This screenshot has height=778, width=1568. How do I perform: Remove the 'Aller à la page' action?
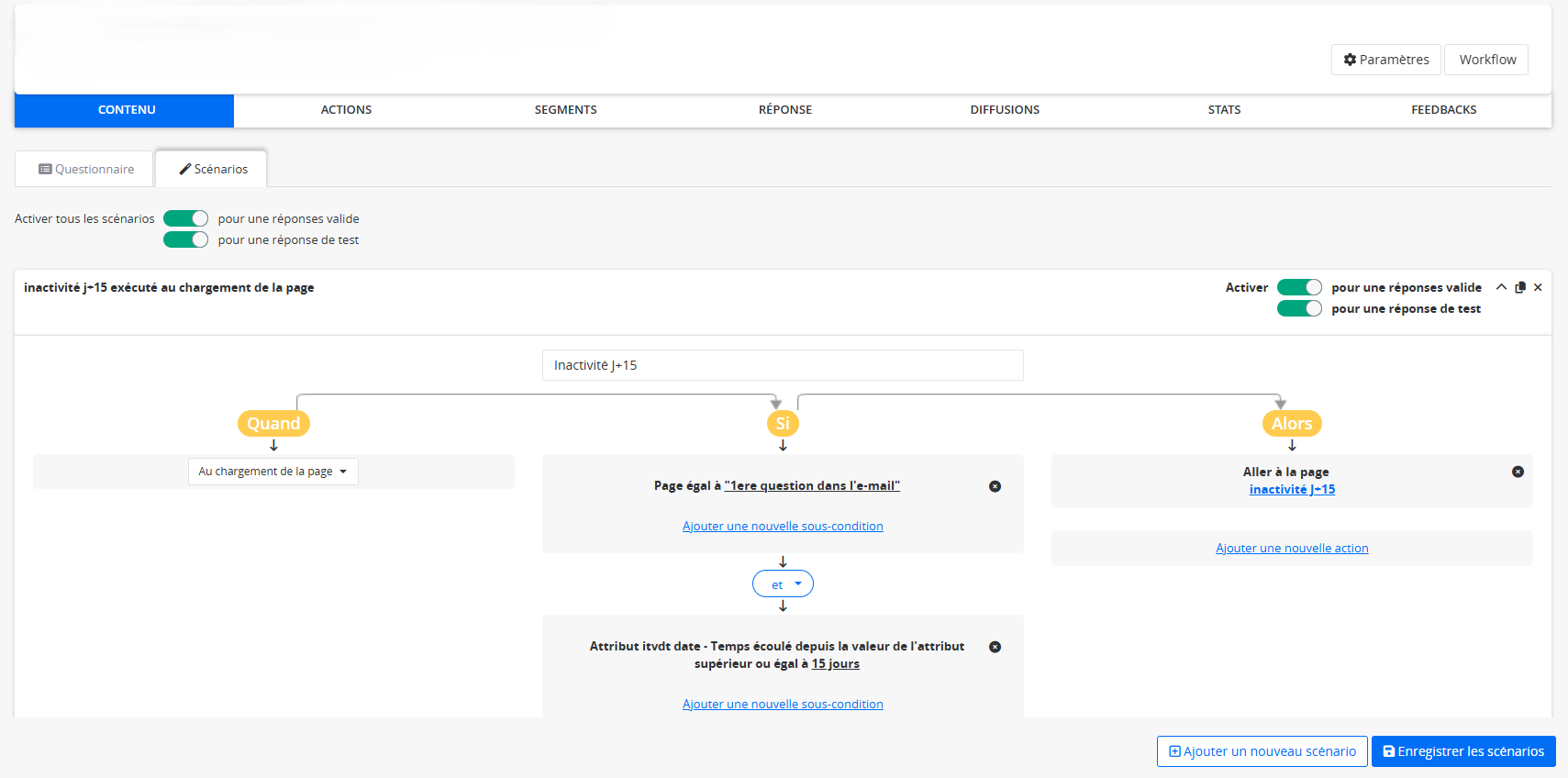coord(1518,472)
